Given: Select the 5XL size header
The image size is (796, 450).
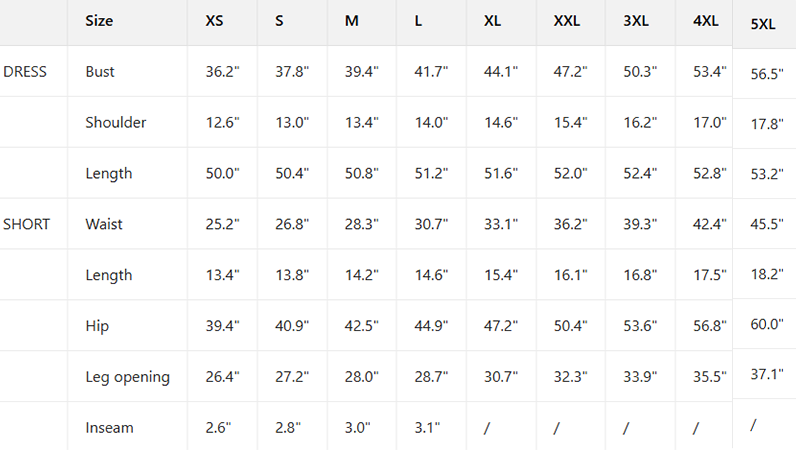Looking at the screenshot, I should coord(763,24).
